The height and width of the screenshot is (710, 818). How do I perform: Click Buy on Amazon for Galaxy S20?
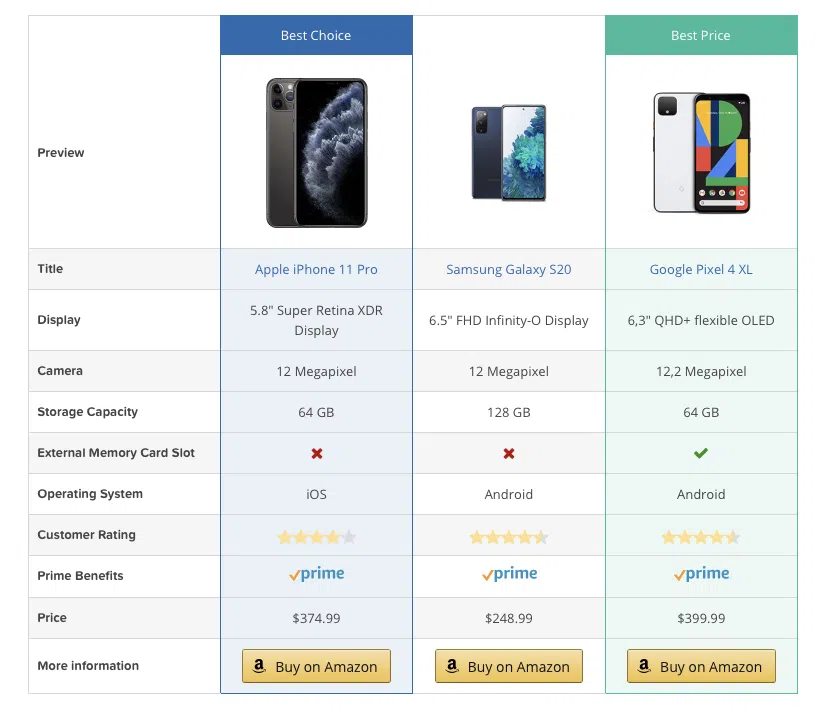(x=509, y=666)
